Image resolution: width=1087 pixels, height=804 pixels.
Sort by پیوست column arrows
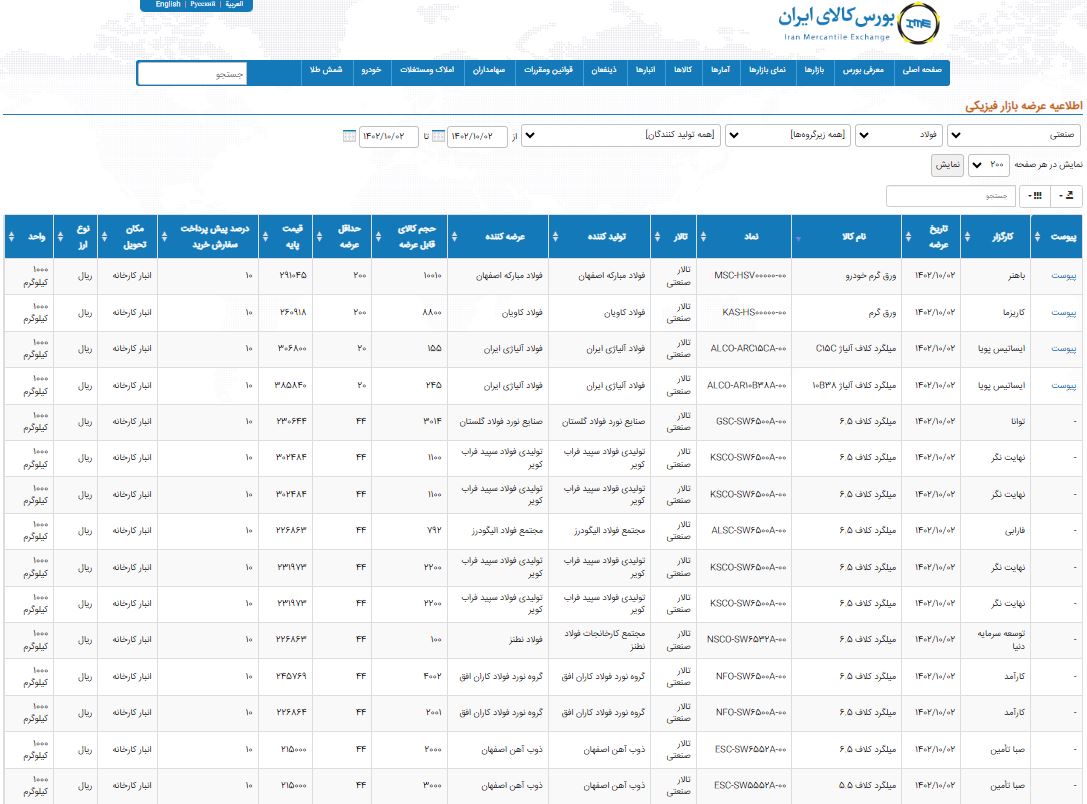pyautogui.click(x=1037, y=236)
